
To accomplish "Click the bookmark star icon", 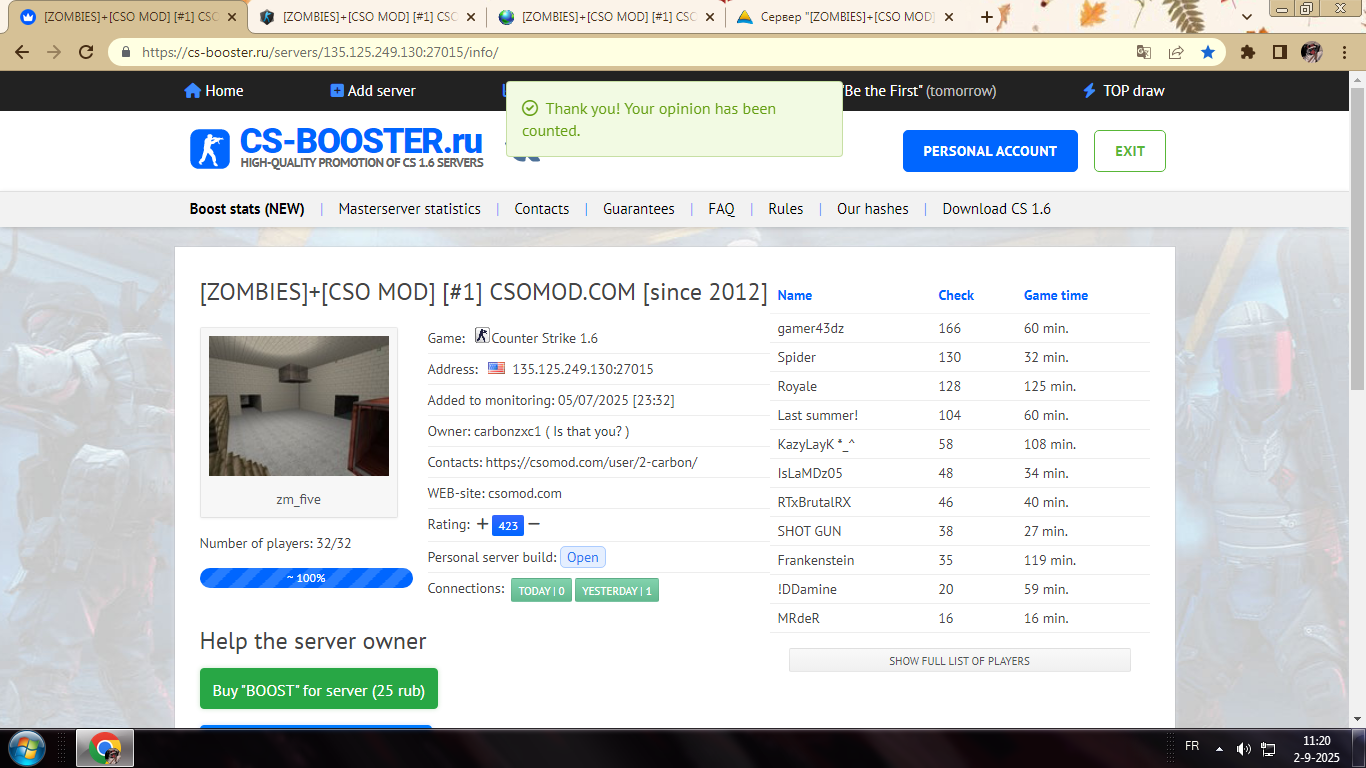I will [x=1208, y=52].
